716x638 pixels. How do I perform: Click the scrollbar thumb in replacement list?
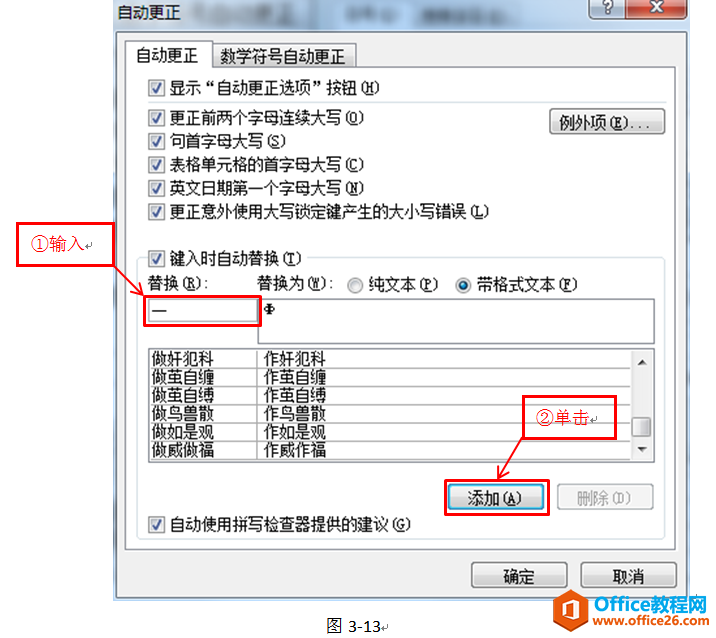642,427
